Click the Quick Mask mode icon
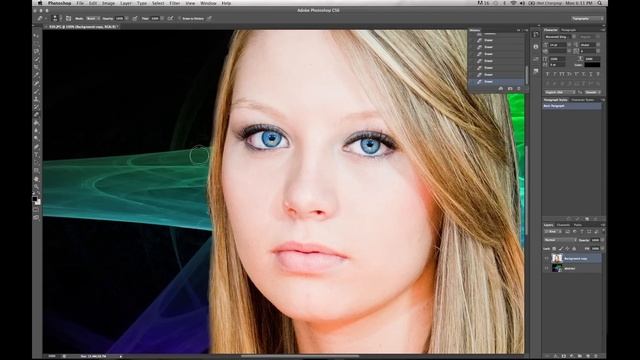Image resolution: width=640 pixels, height=360 pixels. point(36,209)
